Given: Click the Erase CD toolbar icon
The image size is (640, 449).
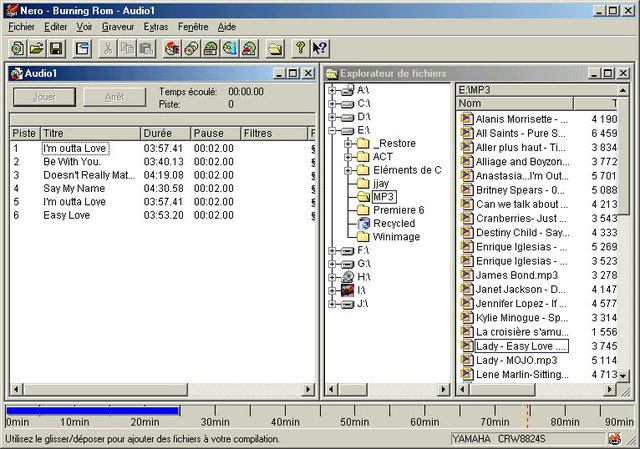Looking at the screenshot, I should [250, 49].
